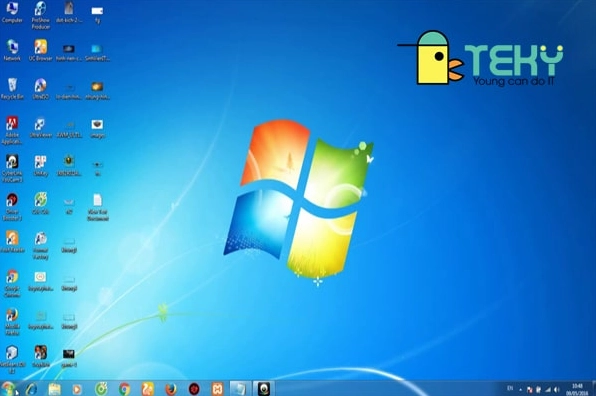
Task: Click the Windows Start button
Action: click(x=8, y=389)
